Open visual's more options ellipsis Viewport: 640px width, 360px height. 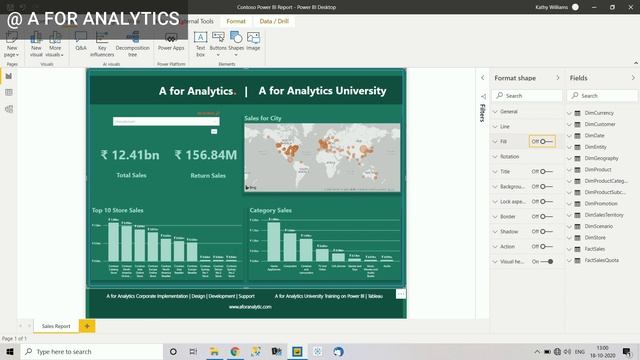tap(401, 294)
